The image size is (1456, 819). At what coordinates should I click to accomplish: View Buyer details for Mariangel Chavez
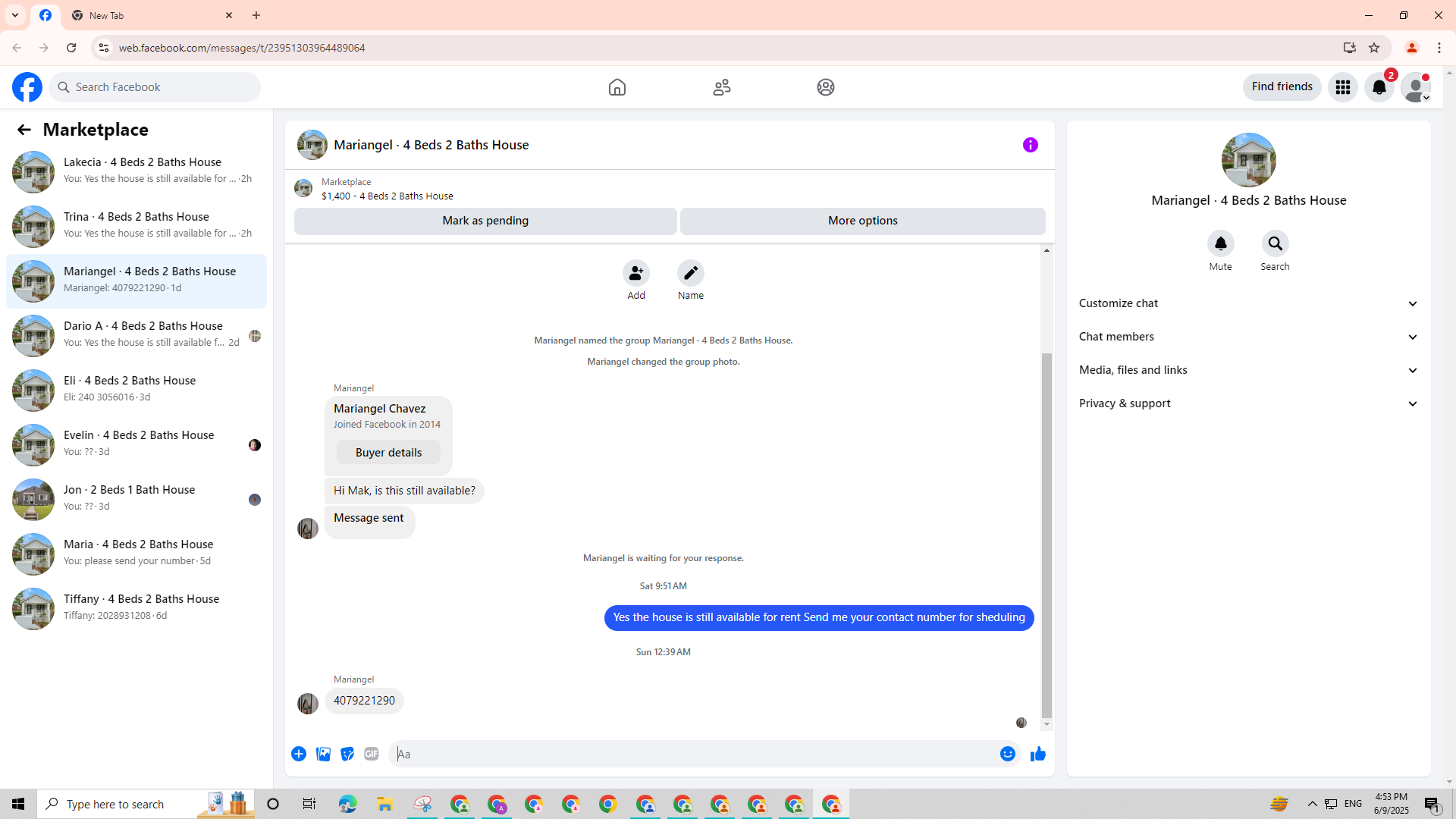(388, 453)
